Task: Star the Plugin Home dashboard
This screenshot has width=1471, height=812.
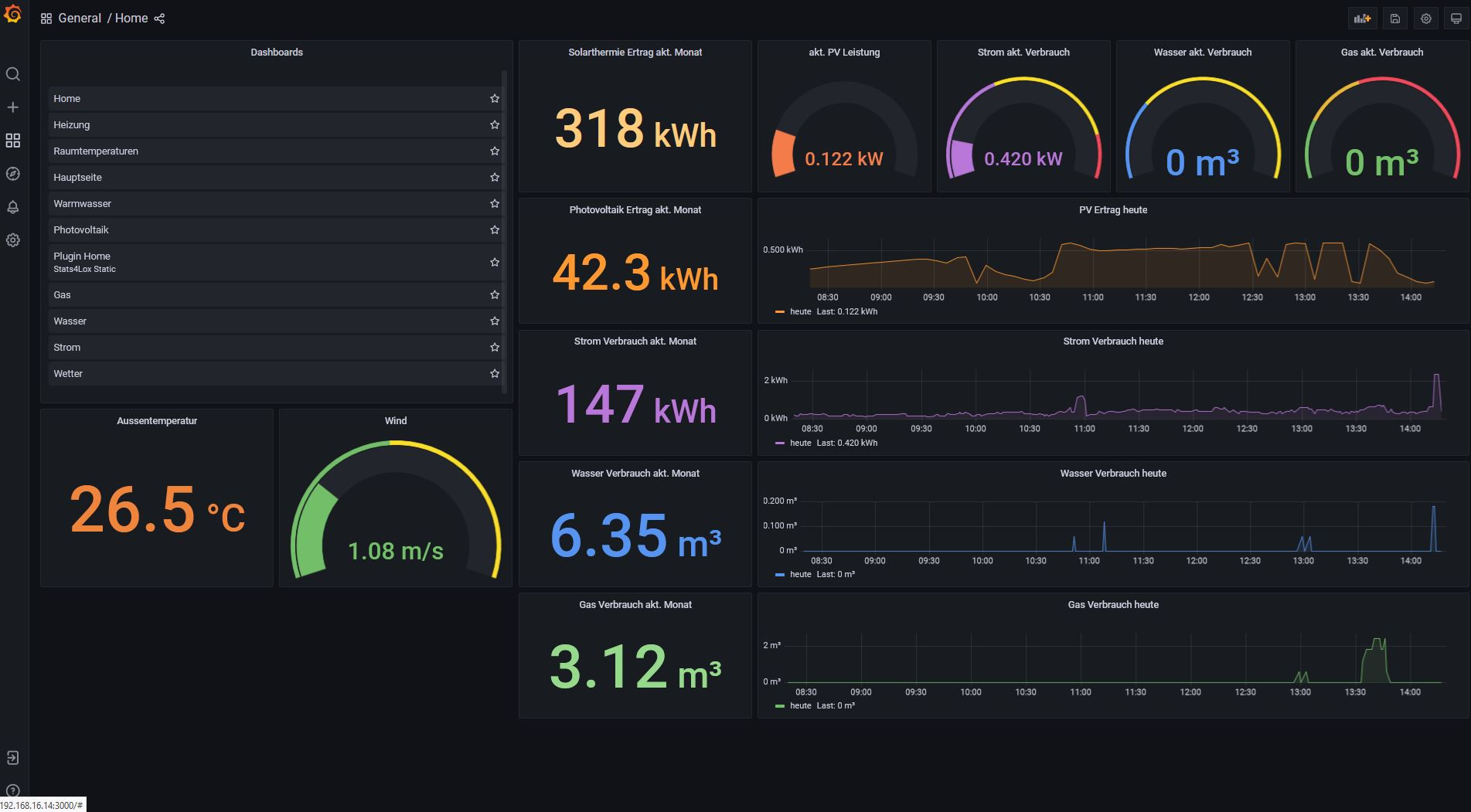Action: [495, 263]
